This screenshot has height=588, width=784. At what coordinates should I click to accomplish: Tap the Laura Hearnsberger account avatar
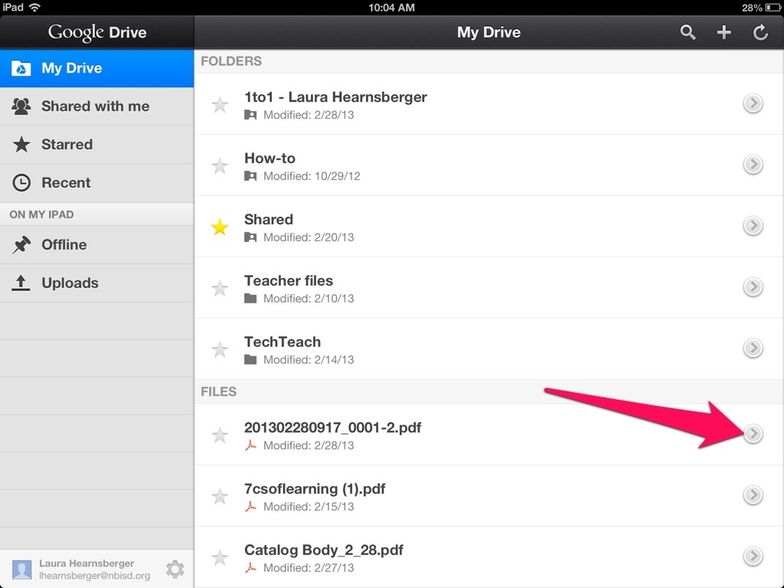tap(21, 569)
